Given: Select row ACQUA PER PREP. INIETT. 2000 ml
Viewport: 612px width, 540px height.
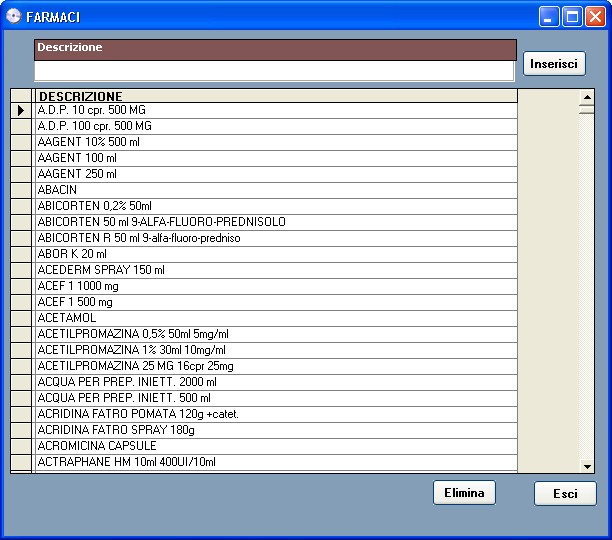Looking at the screenshot, I should [x=276, y=383].
